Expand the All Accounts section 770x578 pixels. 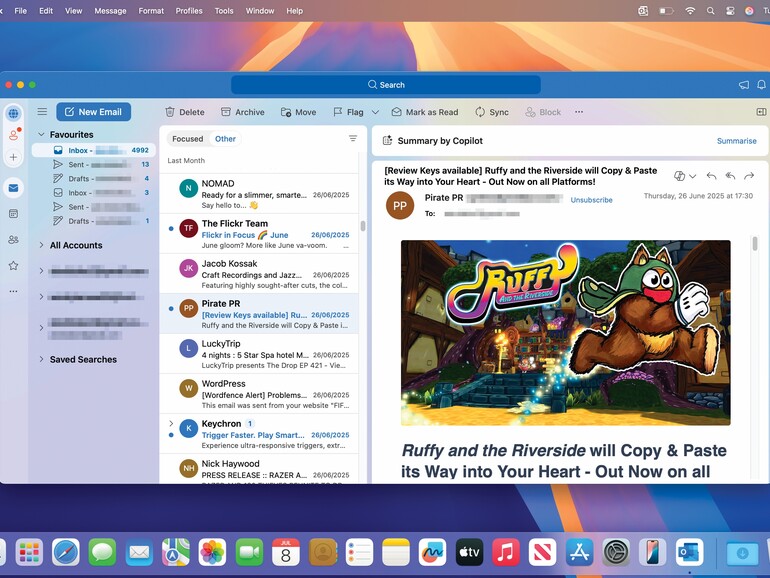(41, 245)
